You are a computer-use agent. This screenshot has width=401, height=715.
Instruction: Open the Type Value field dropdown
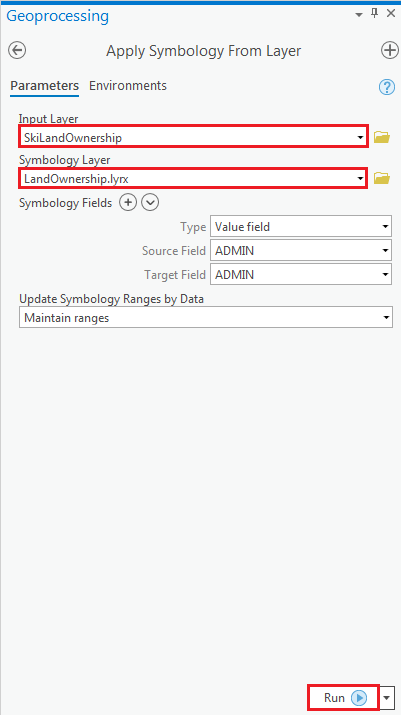click(x=301, y=226)
